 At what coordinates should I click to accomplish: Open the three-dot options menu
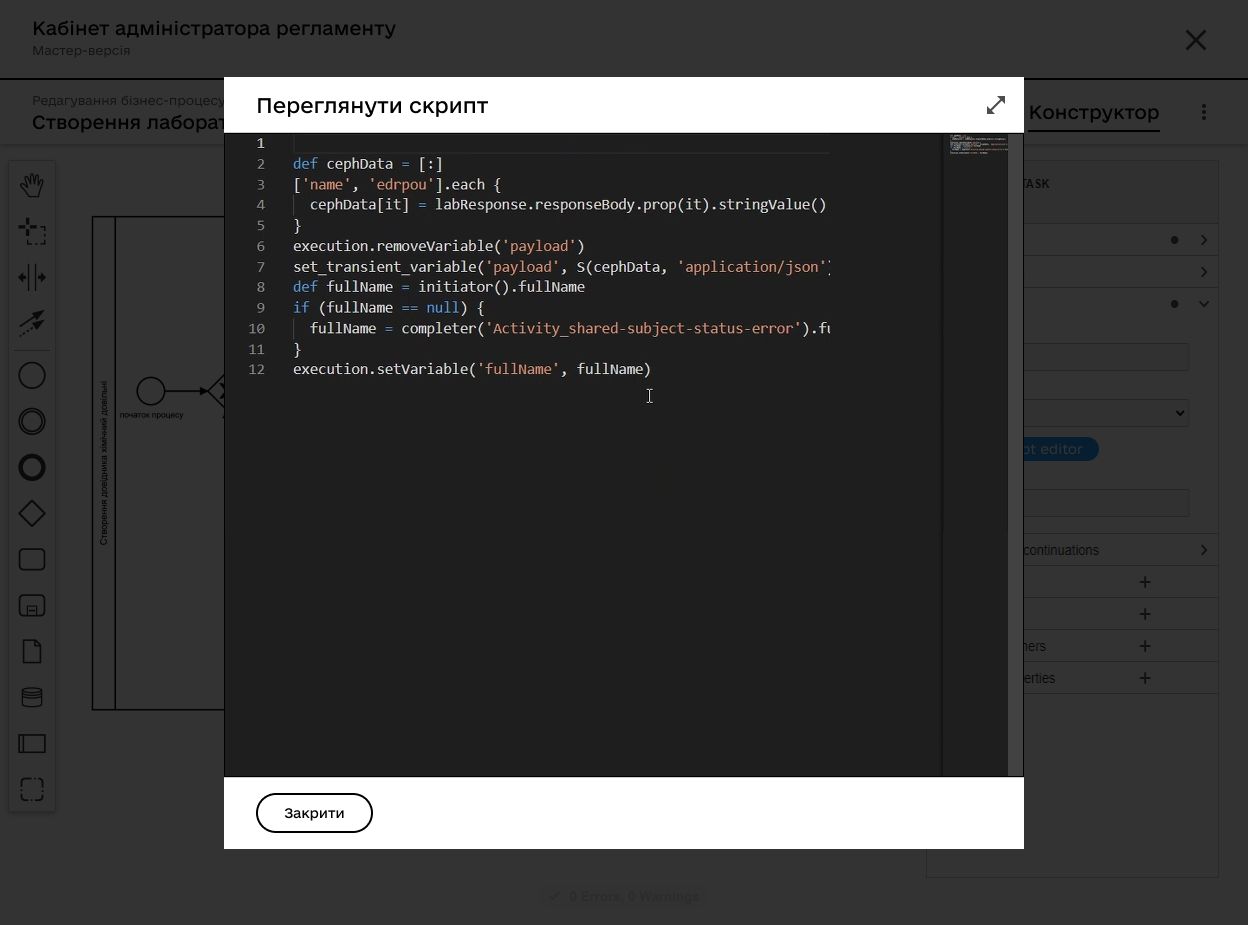[x=1204, y=112]
